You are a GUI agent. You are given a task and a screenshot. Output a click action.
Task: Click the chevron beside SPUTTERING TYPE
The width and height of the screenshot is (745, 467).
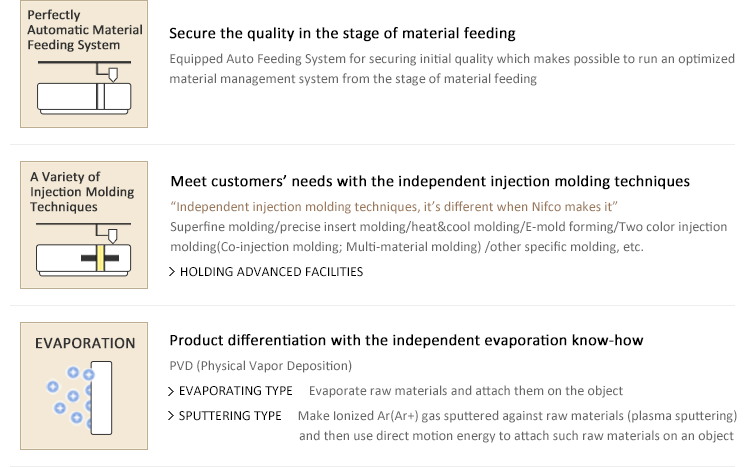[x=171, y=416]
